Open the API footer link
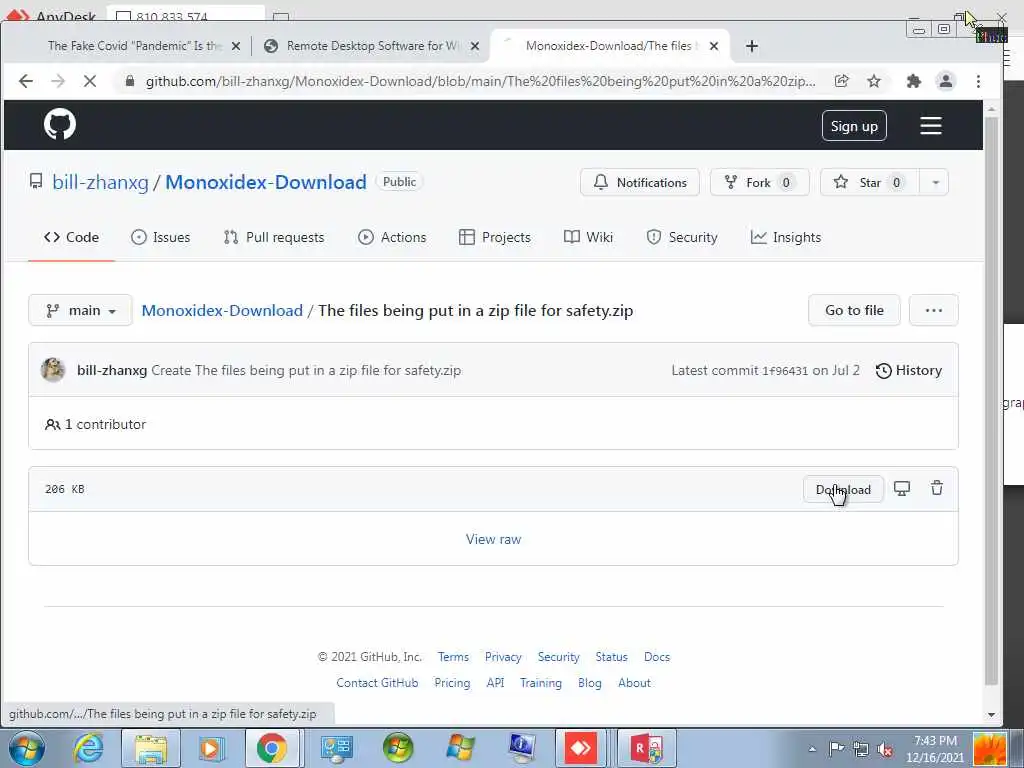This screenshot has height=768, width=1024. [495, 682]
